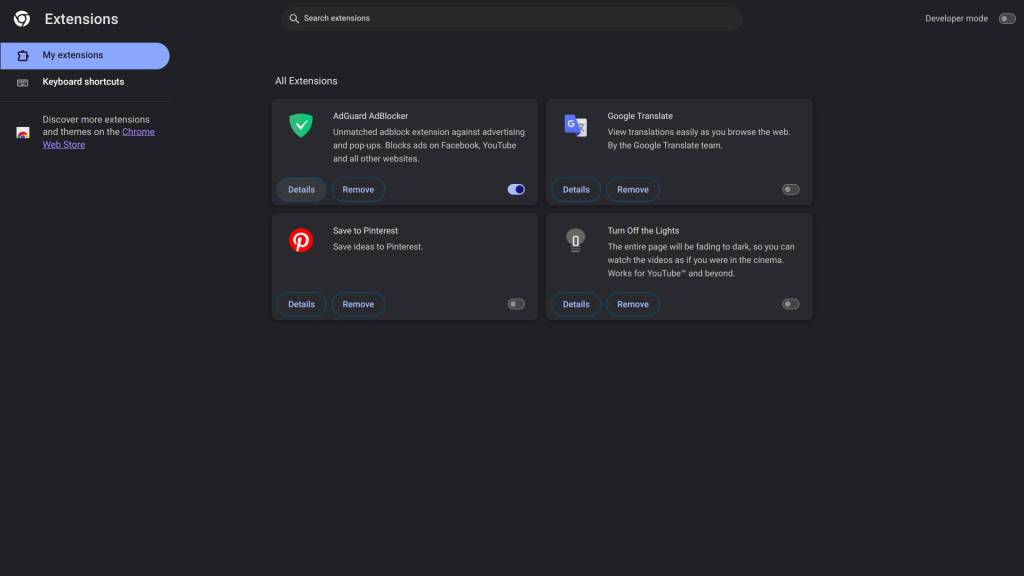Click the My extensions puzzle icon
The height and width of the screenshot is (576, 1024).
point(23,56)
